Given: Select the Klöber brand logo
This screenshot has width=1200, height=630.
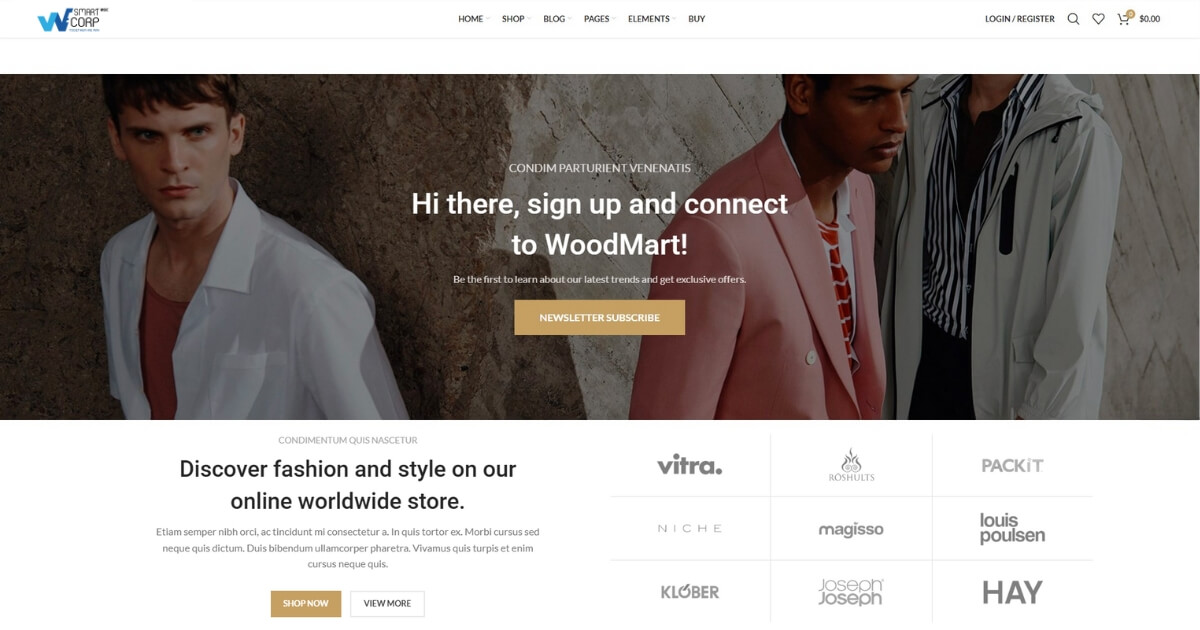Looking at the screenshot, I should tap(689, 592).
